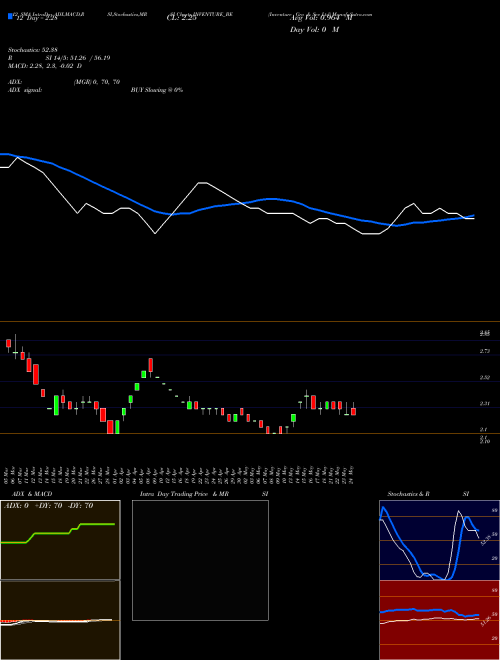Image resolution: width=500 pixels, height=660 pixels.
Task: Click the 'SI 14/3: 51.26 / 56.19' value
Action: click(78, 58)
